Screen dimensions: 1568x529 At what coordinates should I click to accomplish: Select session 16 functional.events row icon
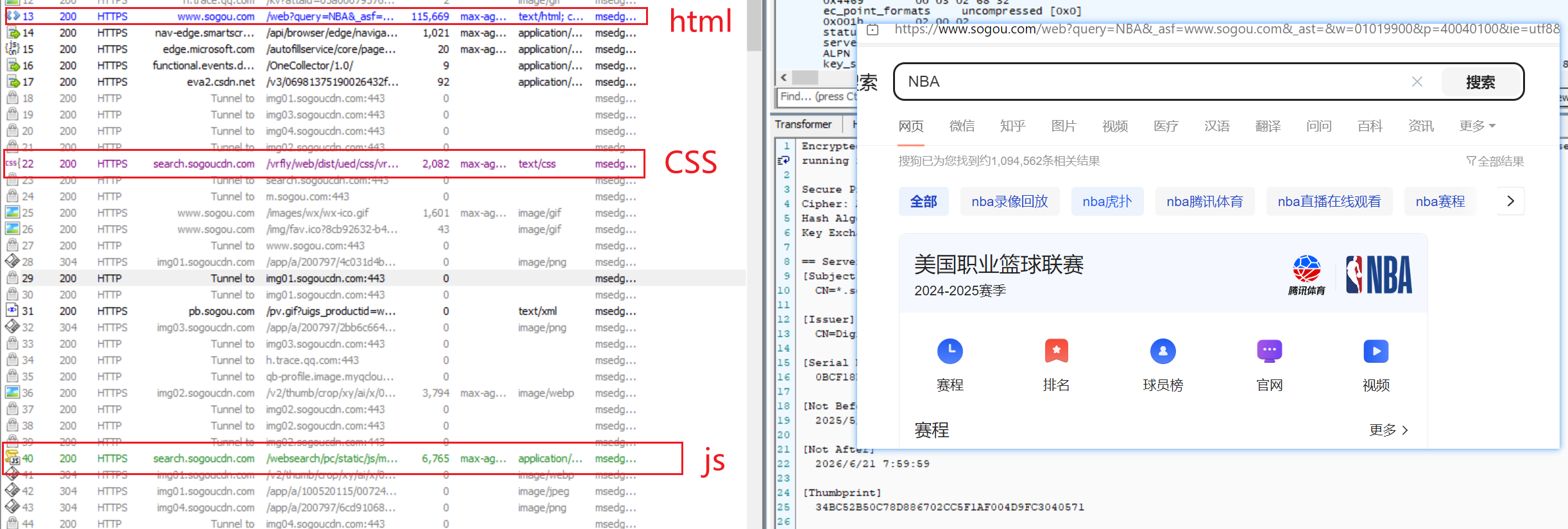pyautogui.click(x=13, y=65)
